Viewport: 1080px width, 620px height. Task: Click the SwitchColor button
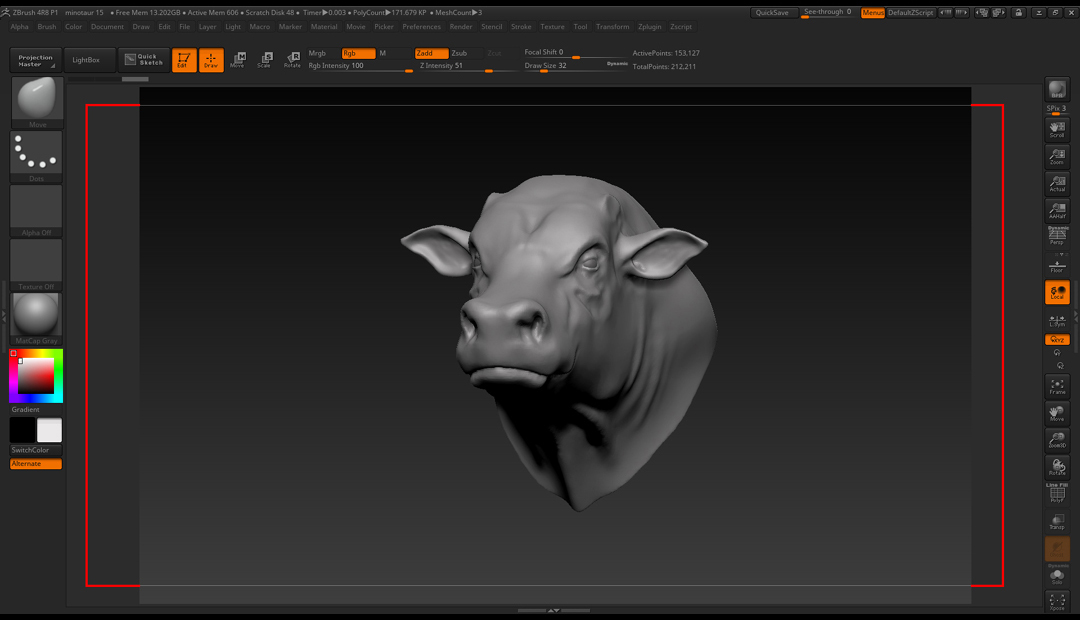(x=36, y=450)
